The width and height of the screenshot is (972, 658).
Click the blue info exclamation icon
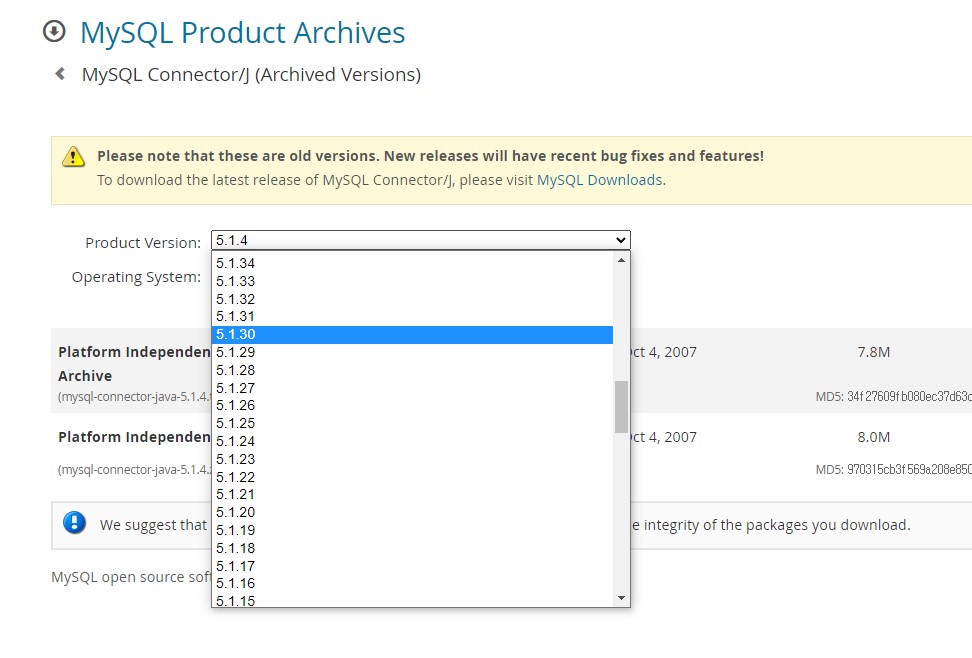(74, 523)
